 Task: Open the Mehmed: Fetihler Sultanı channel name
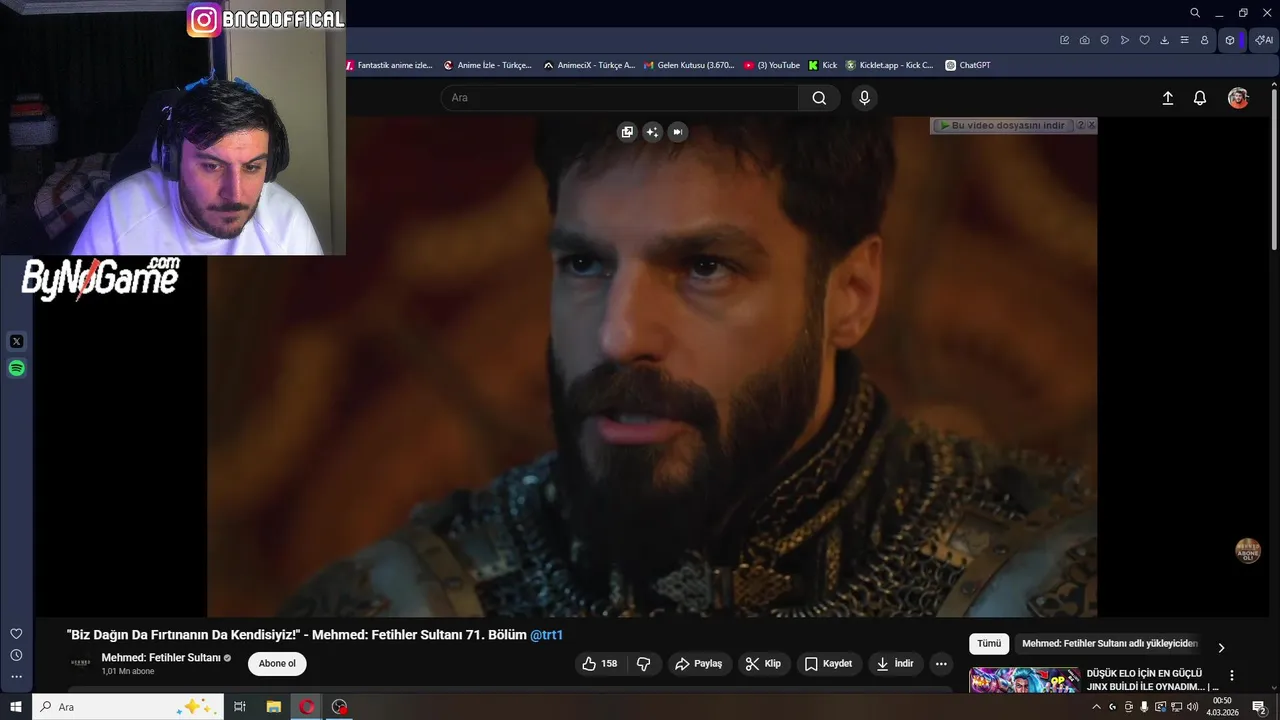(x=161, y=658)
